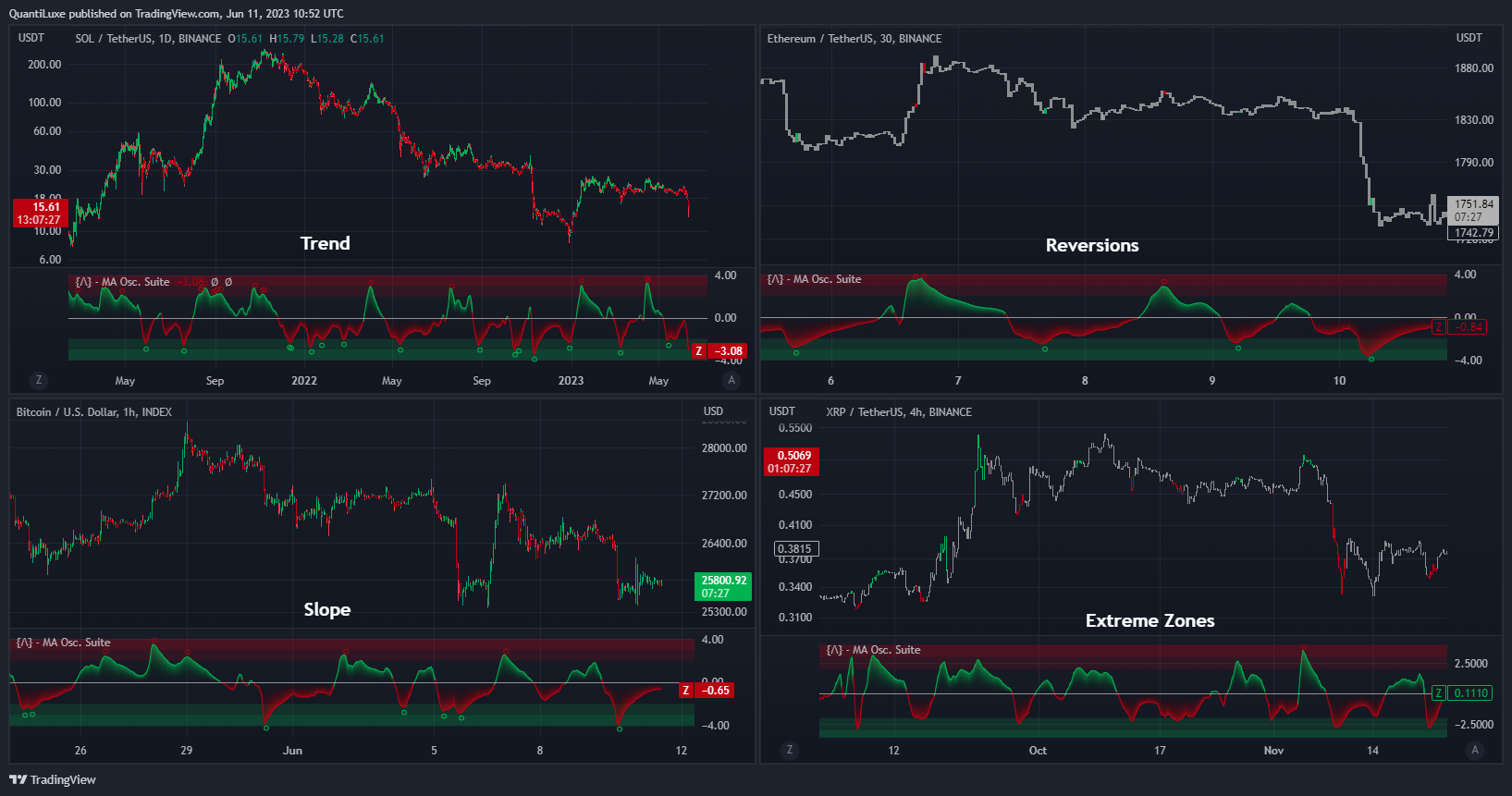
Task: Click the 1751.84 current price label
Action: [1473, 211]
